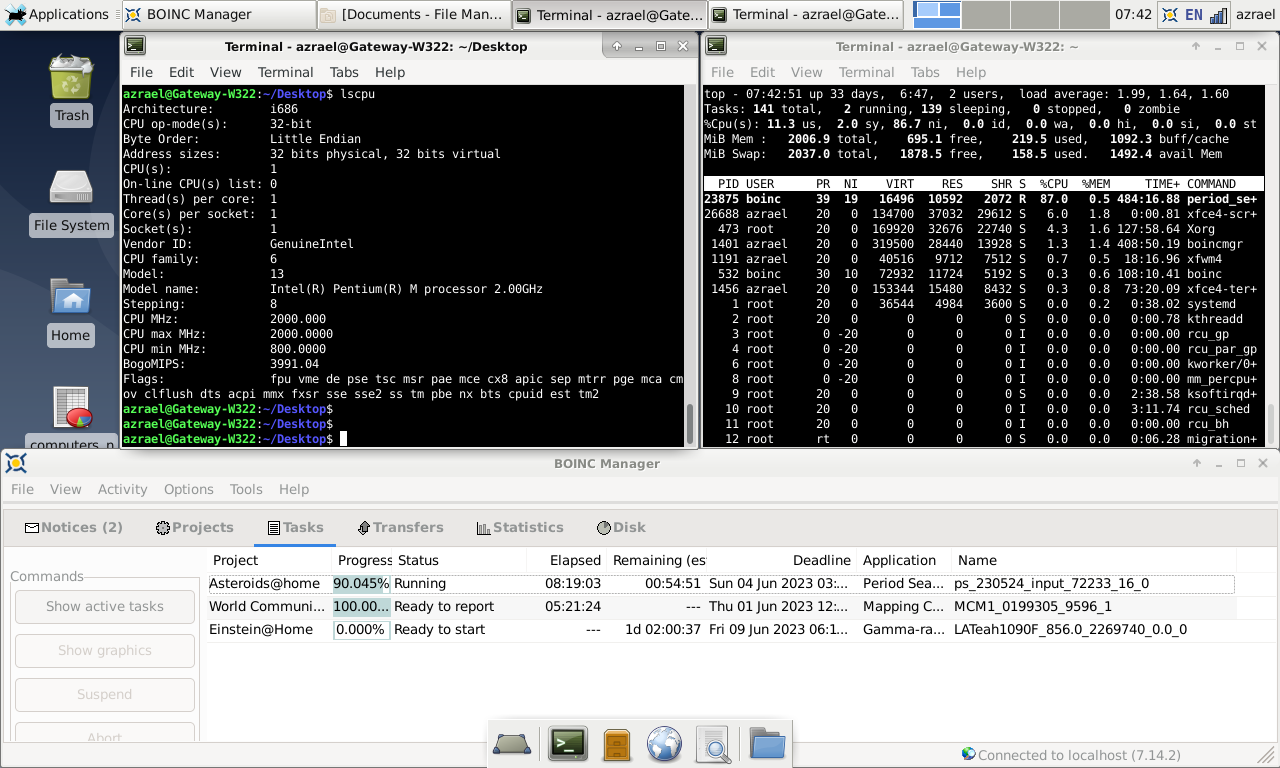Click the Show active tasks button
Image resolution: width=1280 pixels, height=768 pixels.
(x=105, y=606)
